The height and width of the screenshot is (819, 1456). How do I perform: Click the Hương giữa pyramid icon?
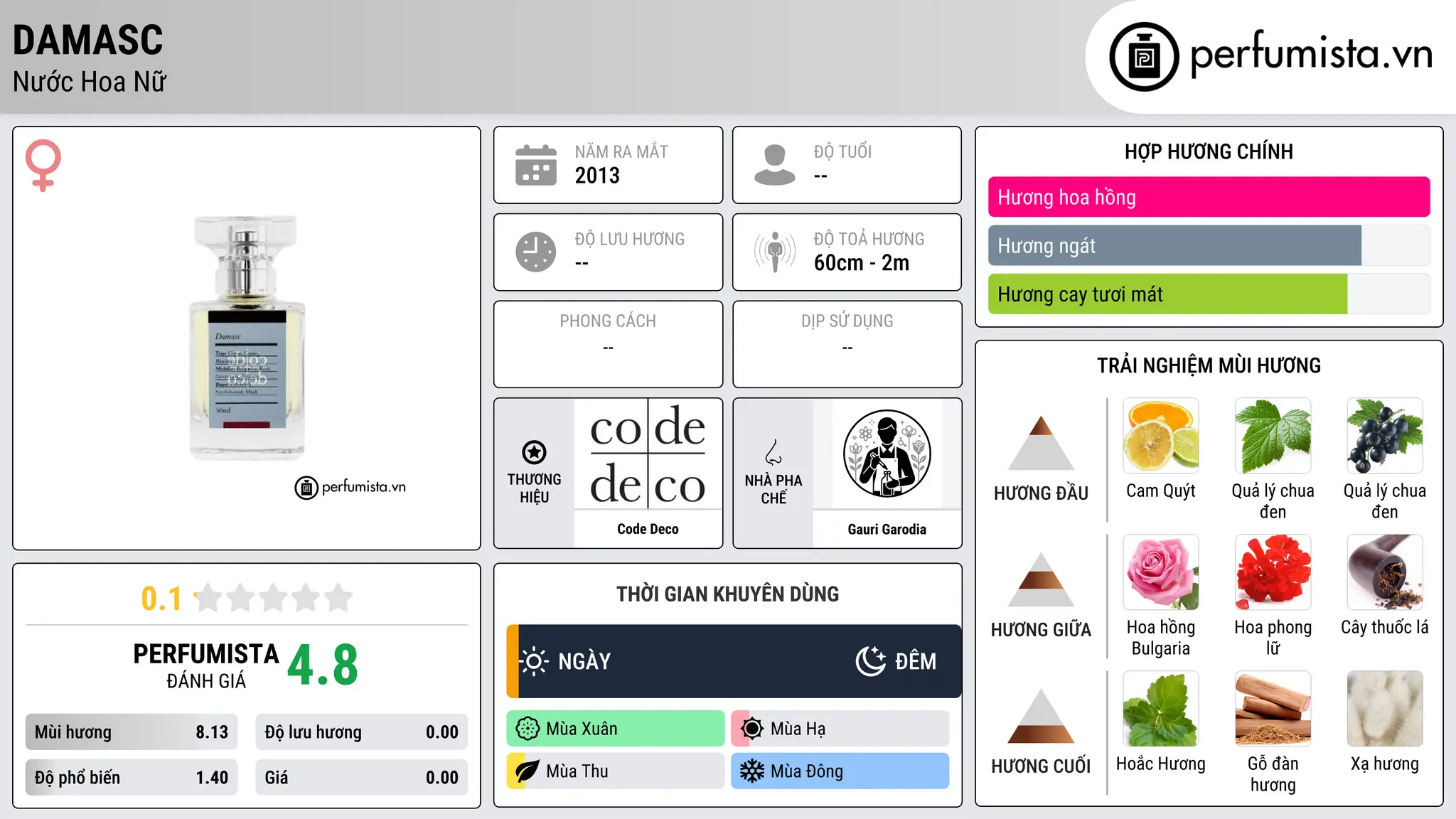click(1041, 579)
